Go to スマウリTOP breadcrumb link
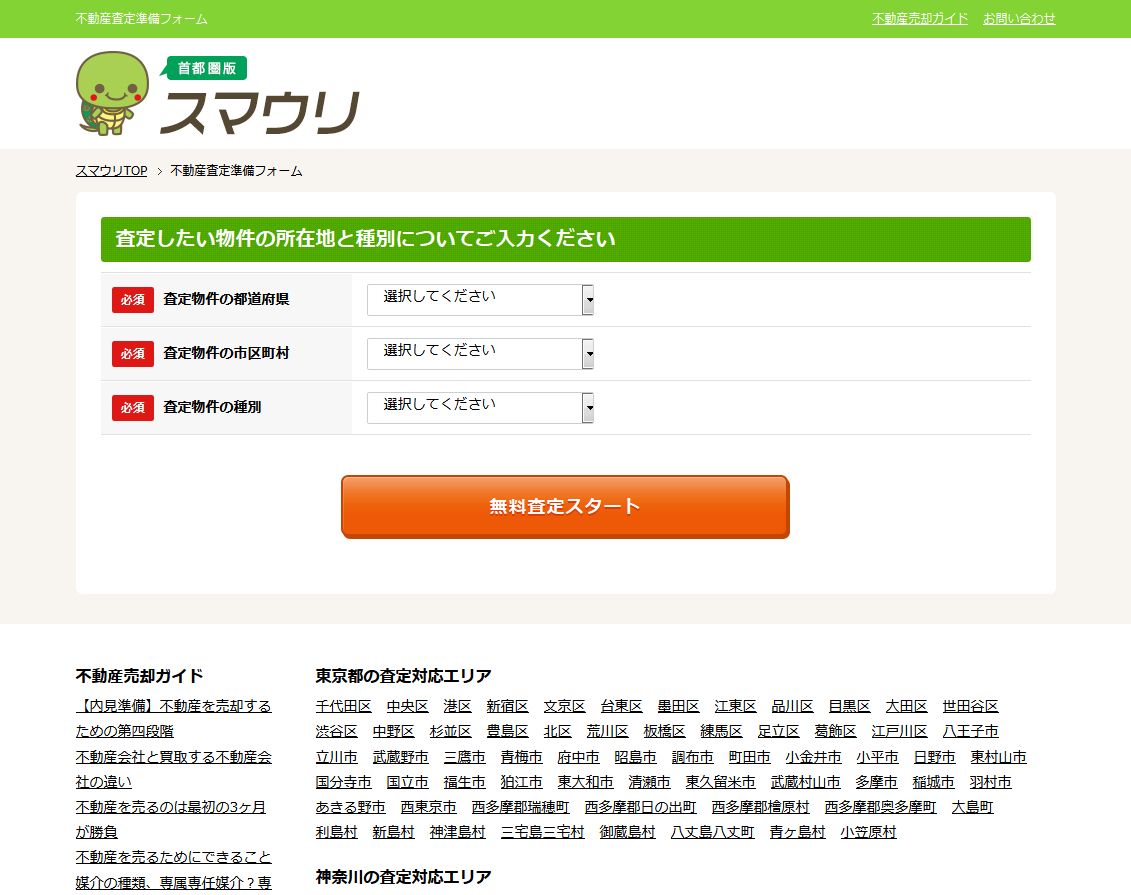 (111, 171)
